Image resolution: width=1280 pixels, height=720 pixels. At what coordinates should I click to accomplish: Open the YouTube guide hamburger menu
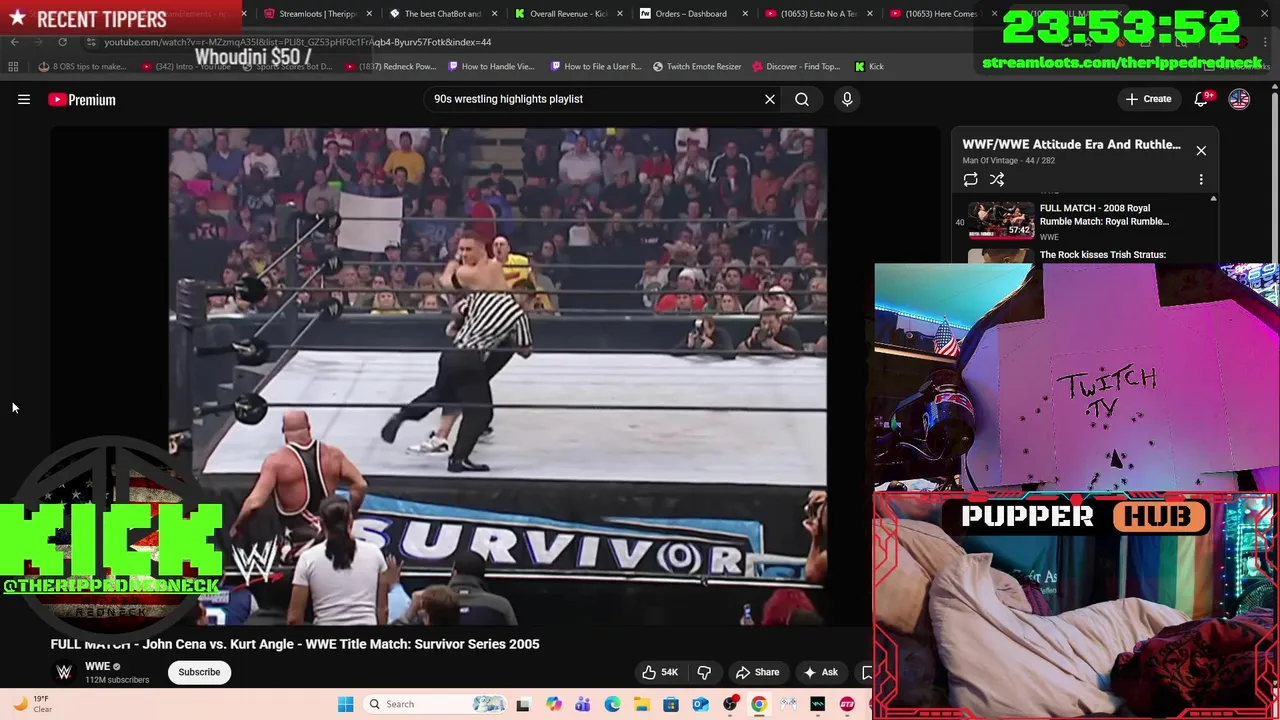[24, 99]
